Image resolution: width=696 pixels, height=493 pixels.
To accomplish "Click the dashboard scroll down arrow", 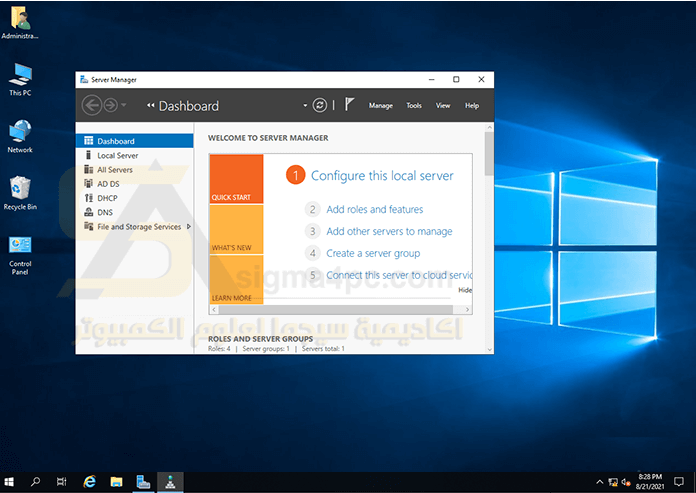I will click(x=489, y=350).
